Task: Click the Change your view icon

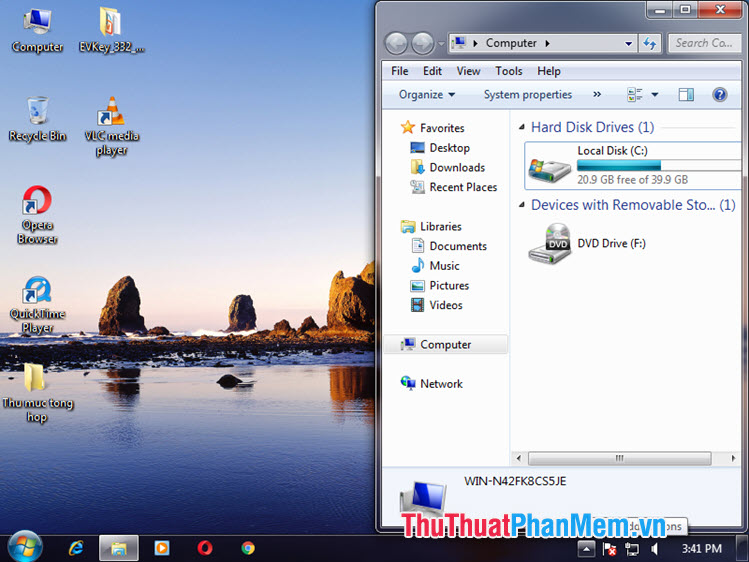Action: 634,95
